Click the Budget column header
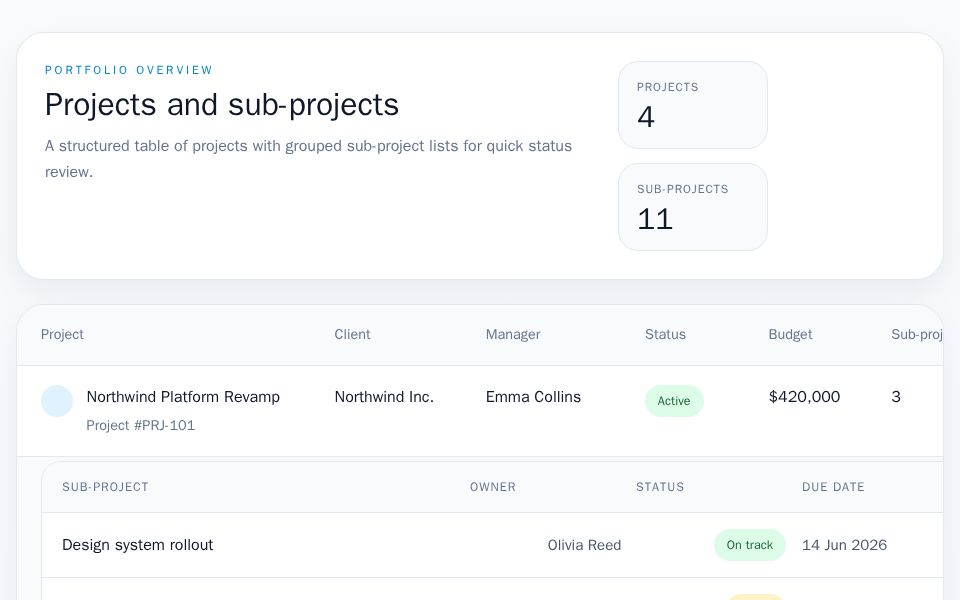Screen dimensions: 960x600 [790, 334]
